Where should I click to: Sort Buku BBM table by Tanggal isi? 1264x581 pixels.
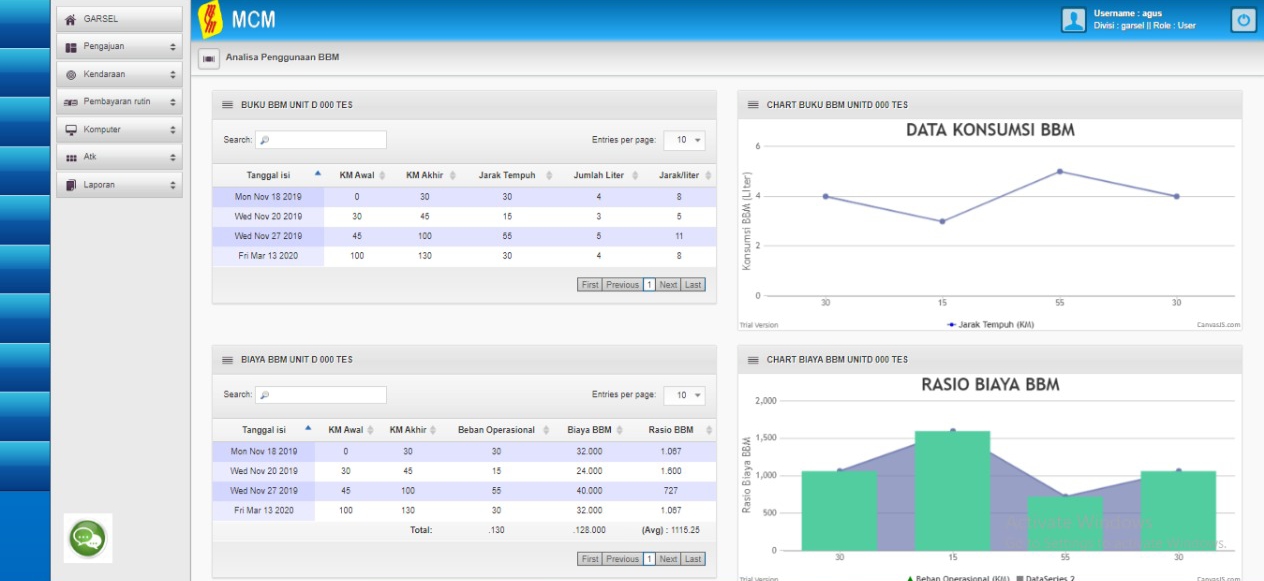(268, 175)
